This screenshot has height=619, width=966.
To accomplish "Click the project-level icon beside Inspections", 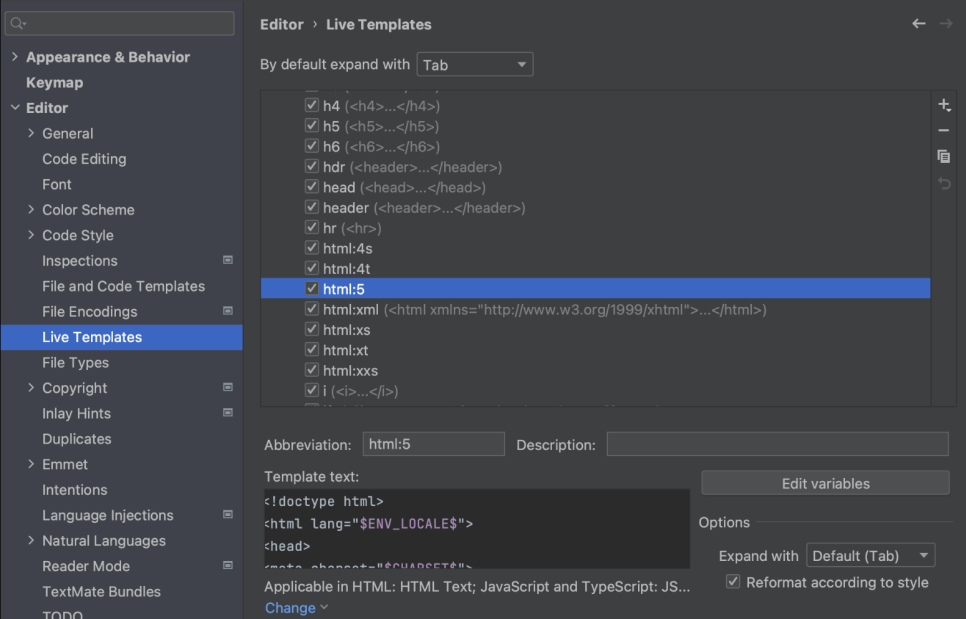I will (228, 261).
